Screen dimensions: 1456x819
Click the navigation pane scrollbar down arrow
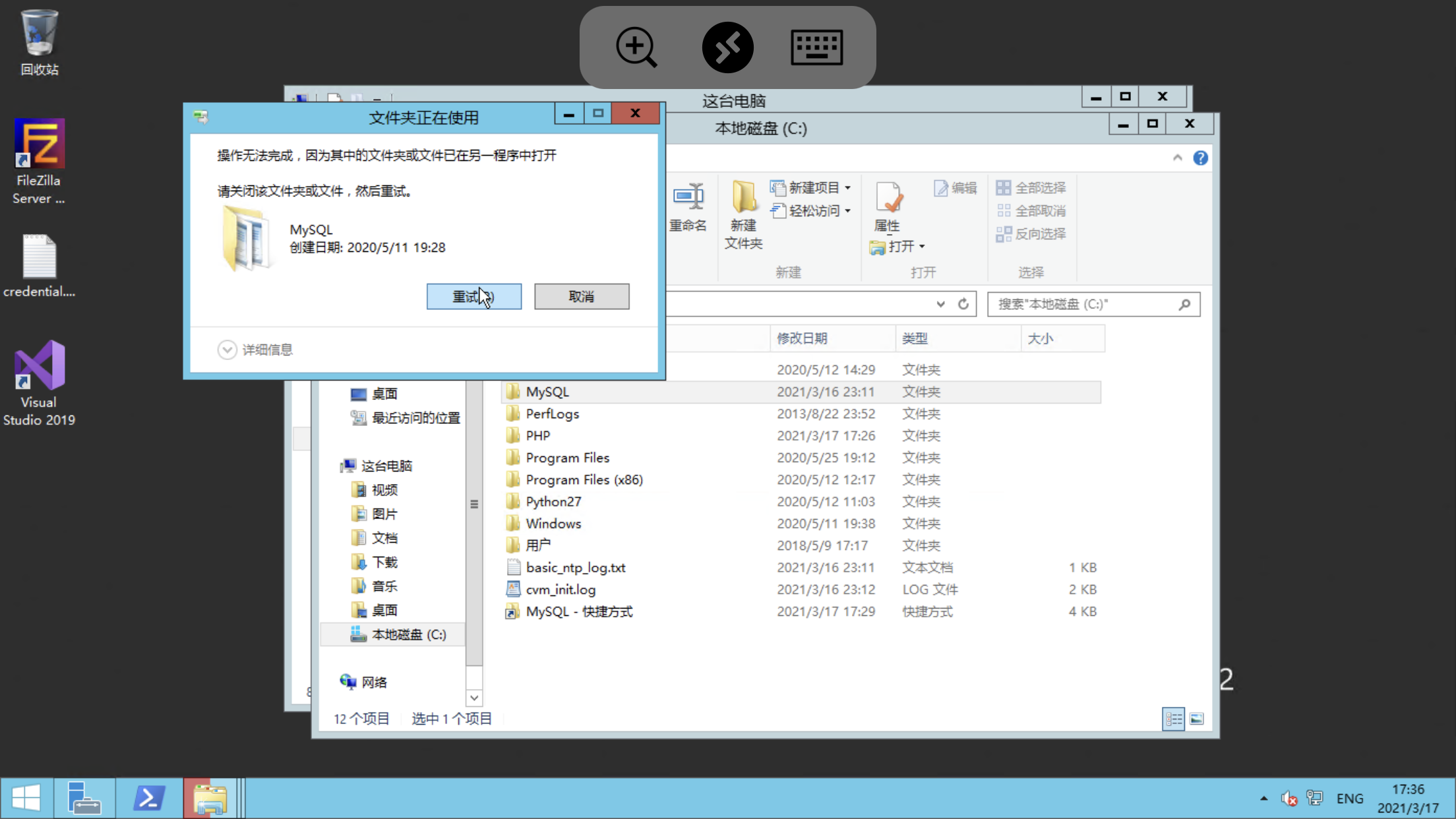[474, 698]
